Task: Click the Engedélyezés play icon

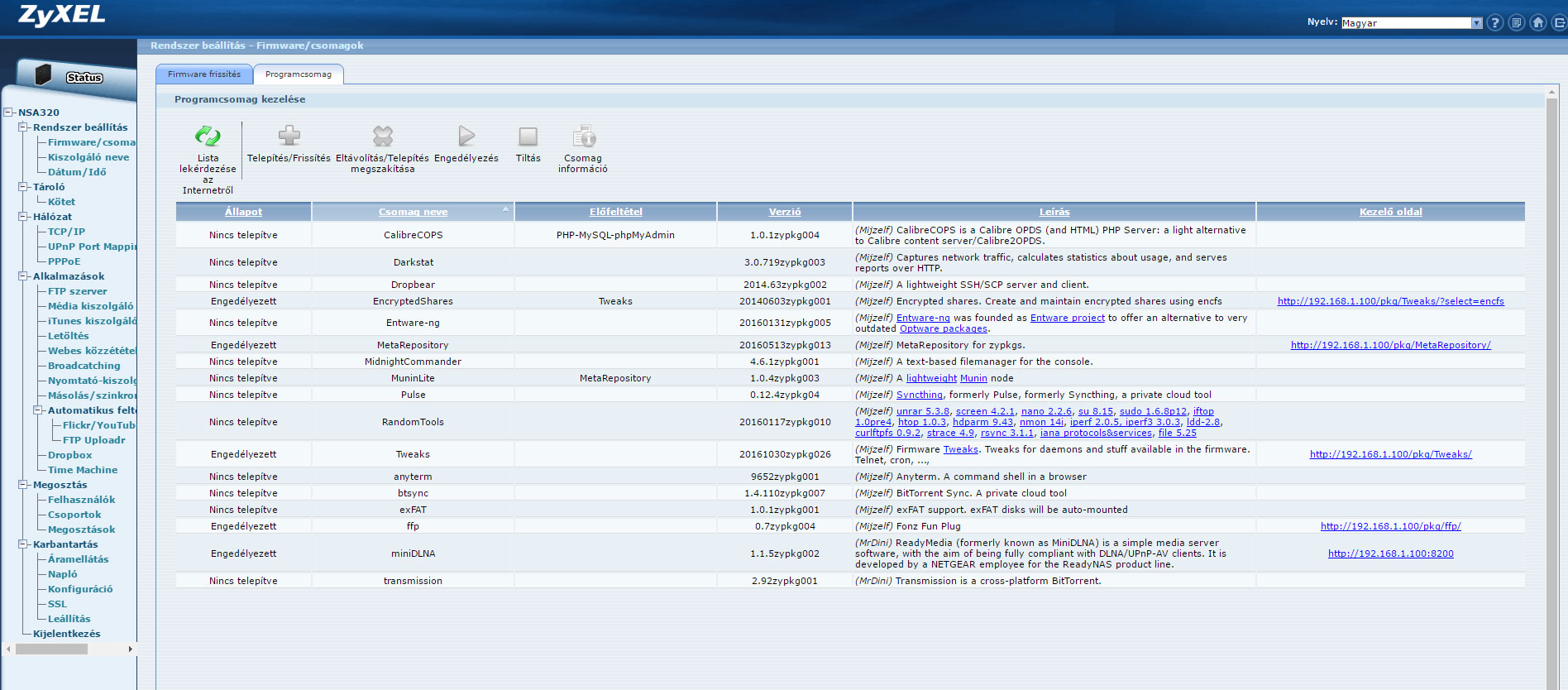Action: (x=466, y=136)
